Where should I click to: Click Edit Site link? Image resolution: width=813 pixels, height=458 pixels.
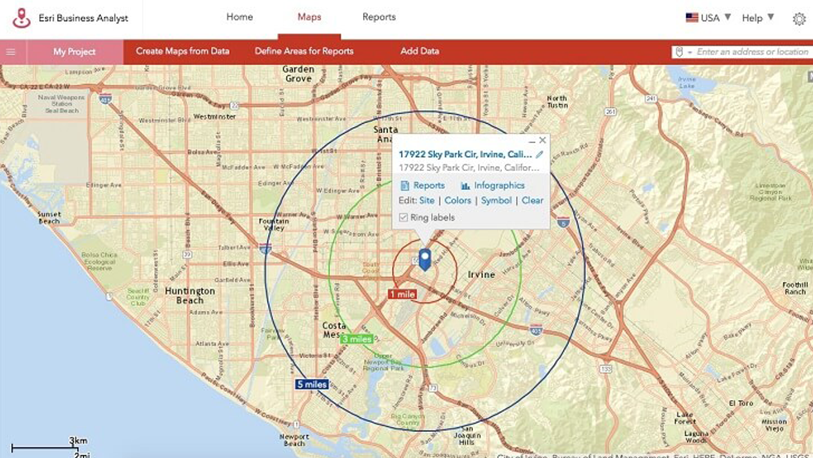pyautogui.click(x=427, y=201)
